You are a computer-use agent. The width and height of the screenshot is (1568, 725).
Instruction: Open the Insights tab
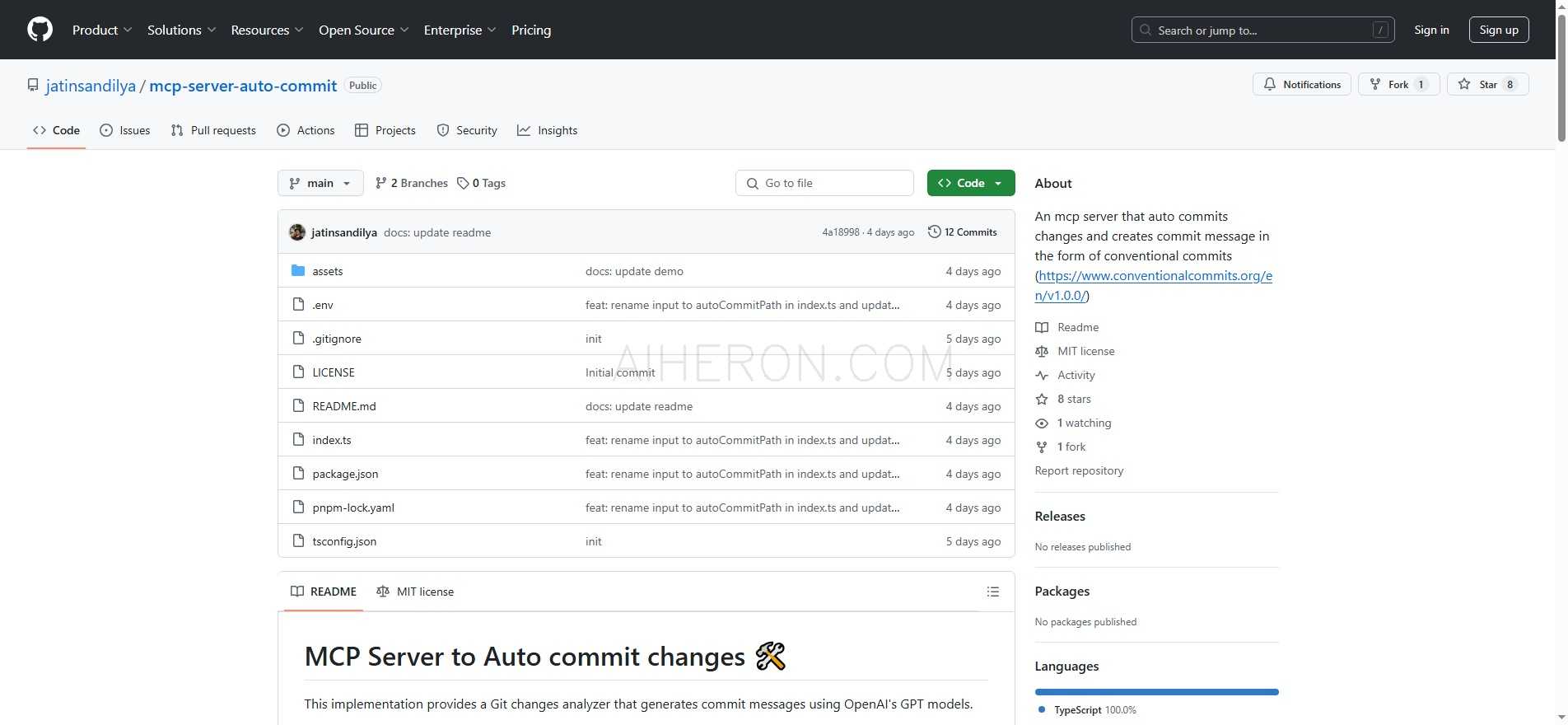(x=547, y=130)
